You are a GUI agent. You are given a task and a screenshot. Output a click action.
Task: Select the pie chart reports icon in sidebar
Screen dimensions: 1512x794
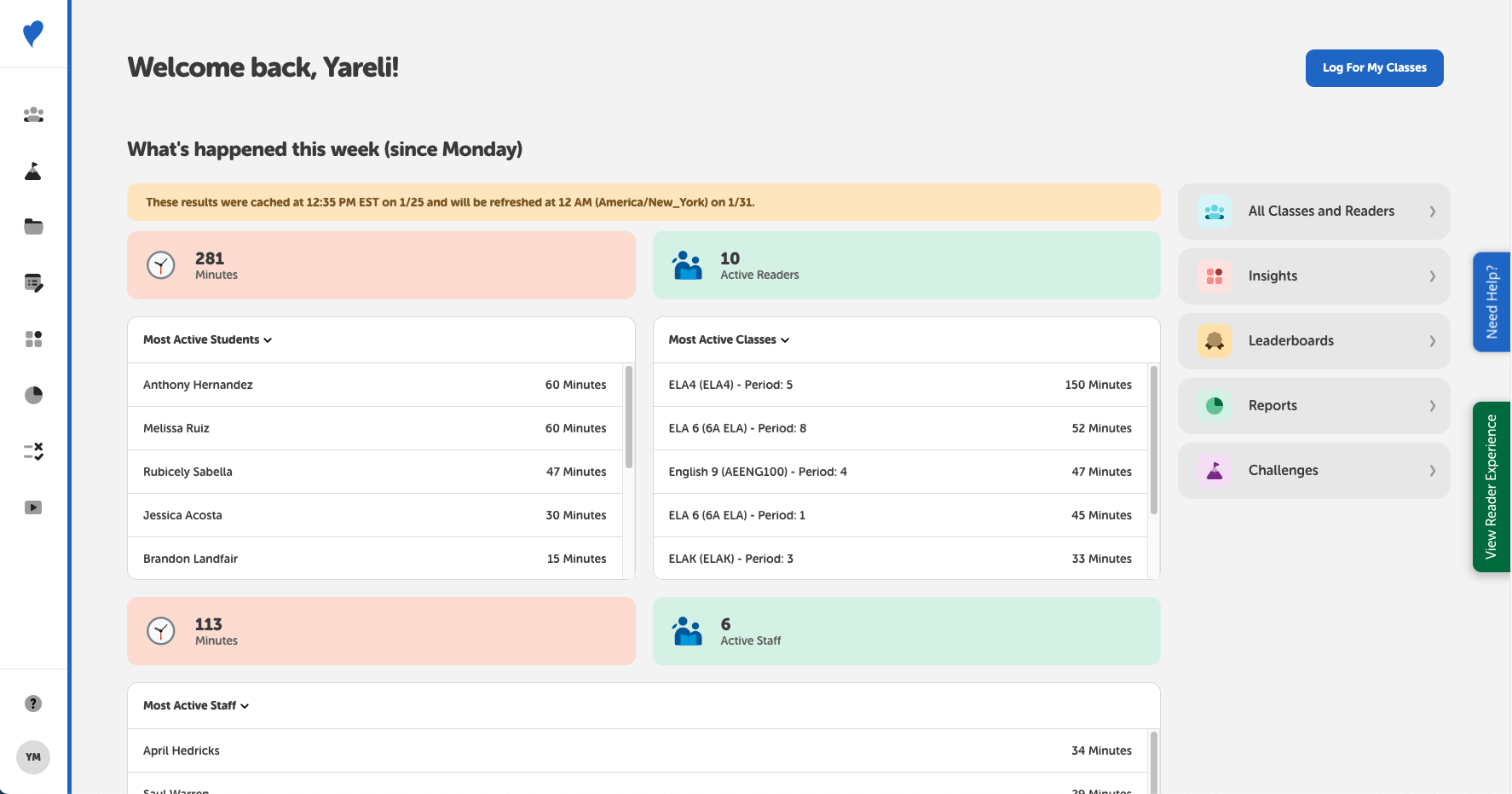pos(33,394)
